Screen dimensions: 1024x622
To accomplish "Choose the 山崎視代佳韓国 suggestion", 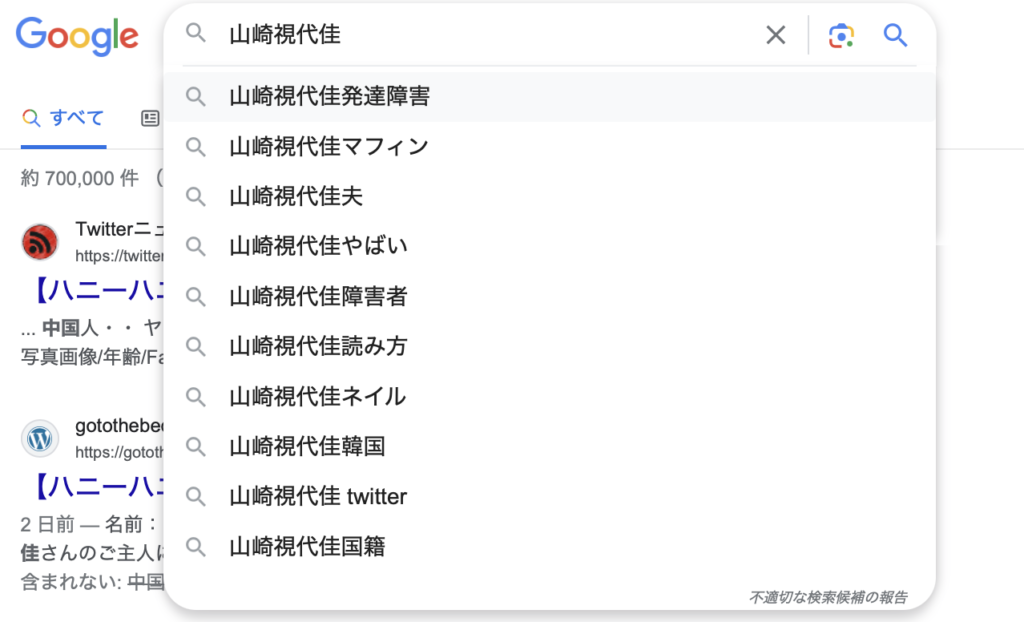I will 307,446.
